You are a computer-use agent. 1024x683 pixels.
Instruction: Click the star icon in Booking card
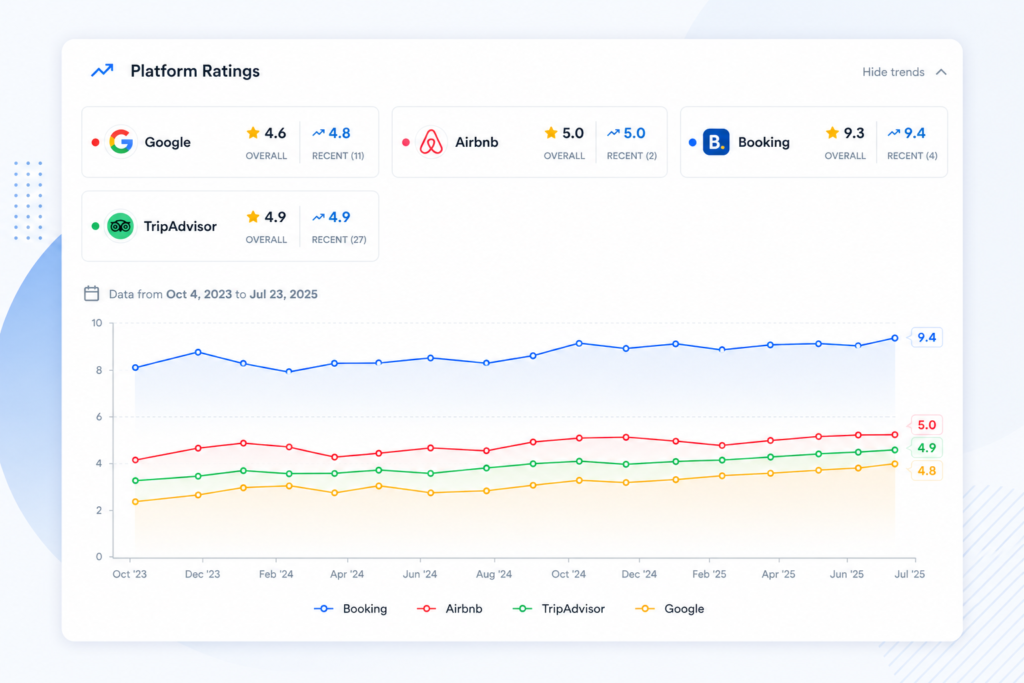[x=832, y=133]
